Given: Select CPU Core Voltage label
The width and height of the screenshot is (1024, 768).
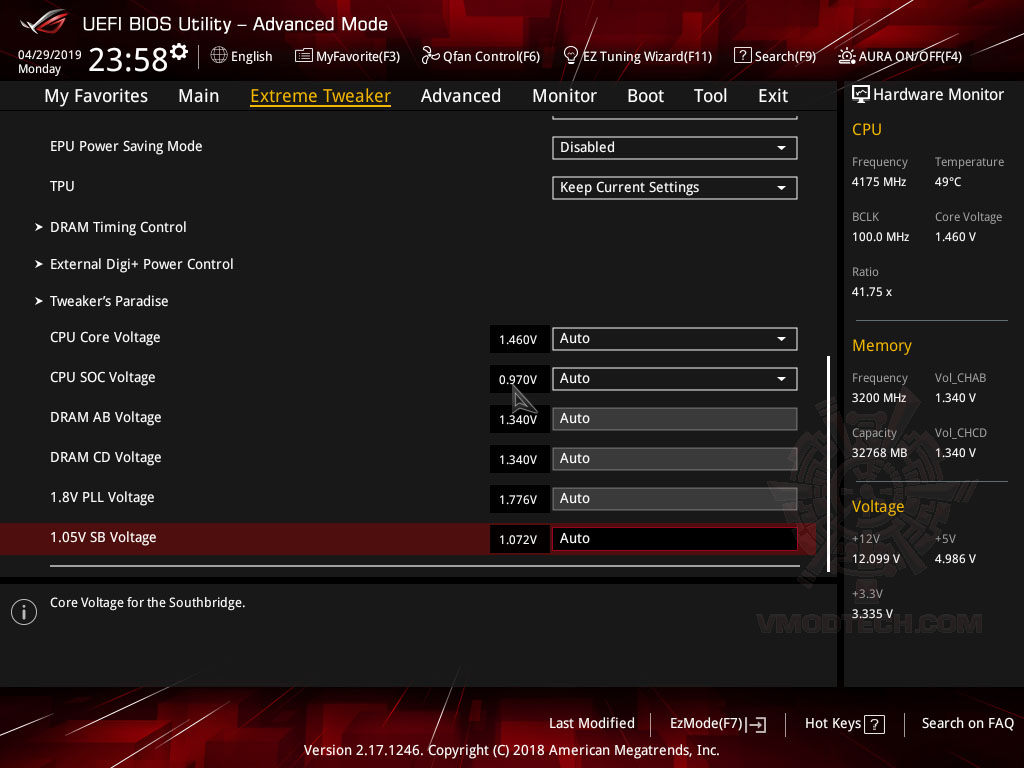Looking at the screenshot, I should click(x=105, y=338).
